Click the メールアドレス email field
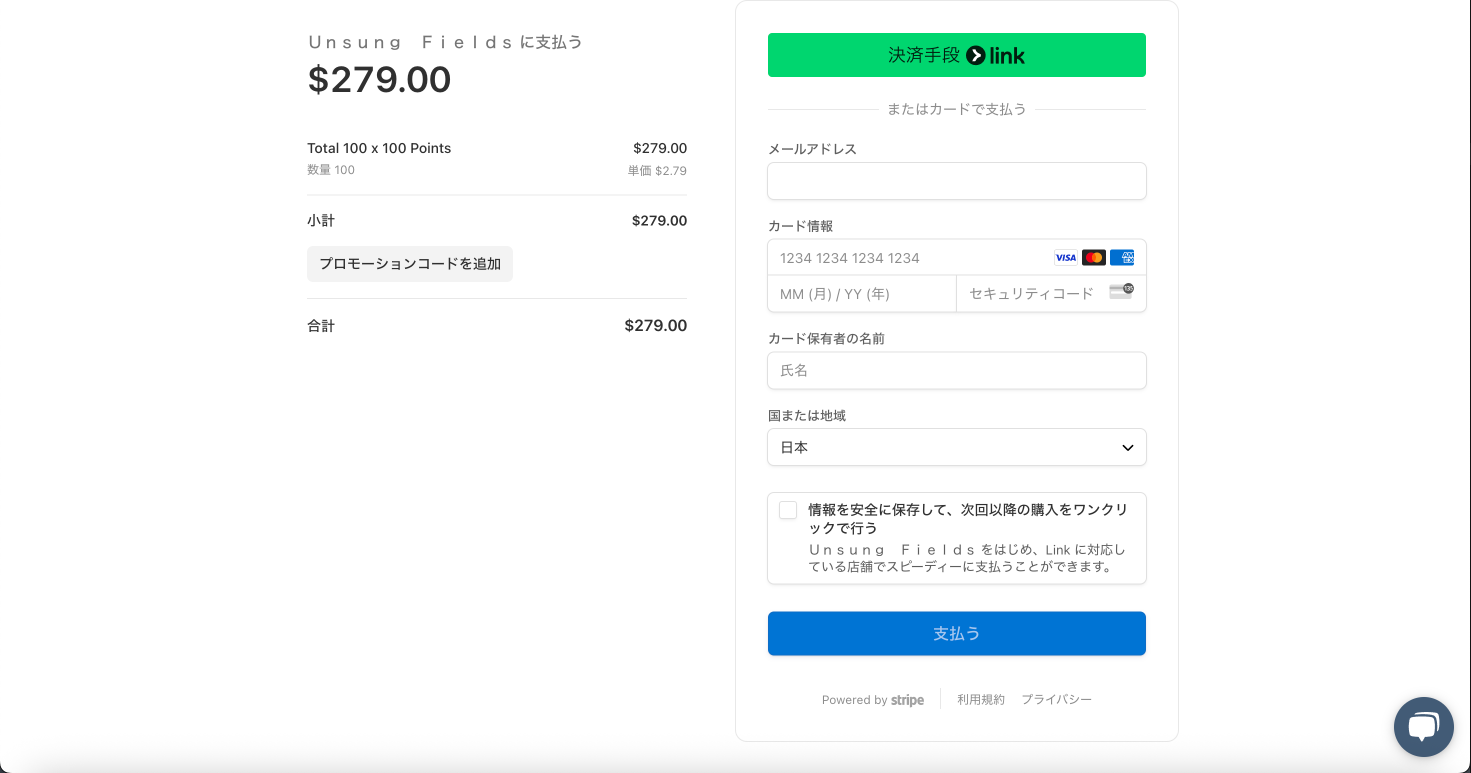This screenshot has height=773, width=1471. click(957, 181)
